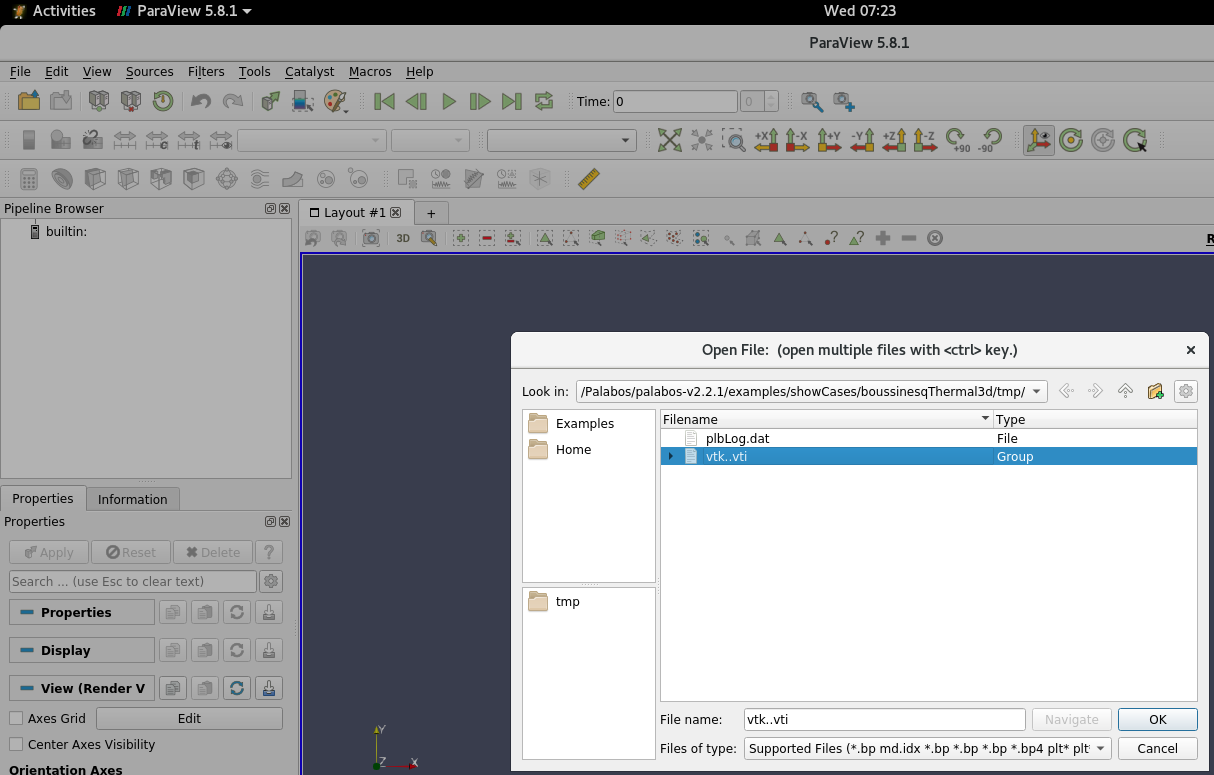Open the Filters menu
1214x775 pixels.
click(206, 71)
